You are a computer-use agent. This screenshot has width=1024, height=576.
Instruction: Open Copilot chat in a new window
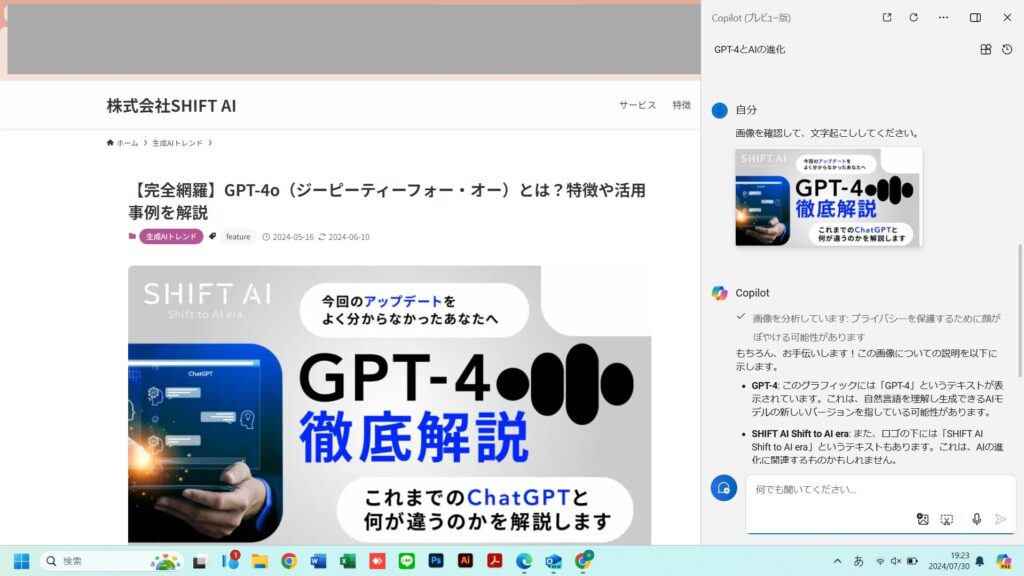[x=886, y=18]
